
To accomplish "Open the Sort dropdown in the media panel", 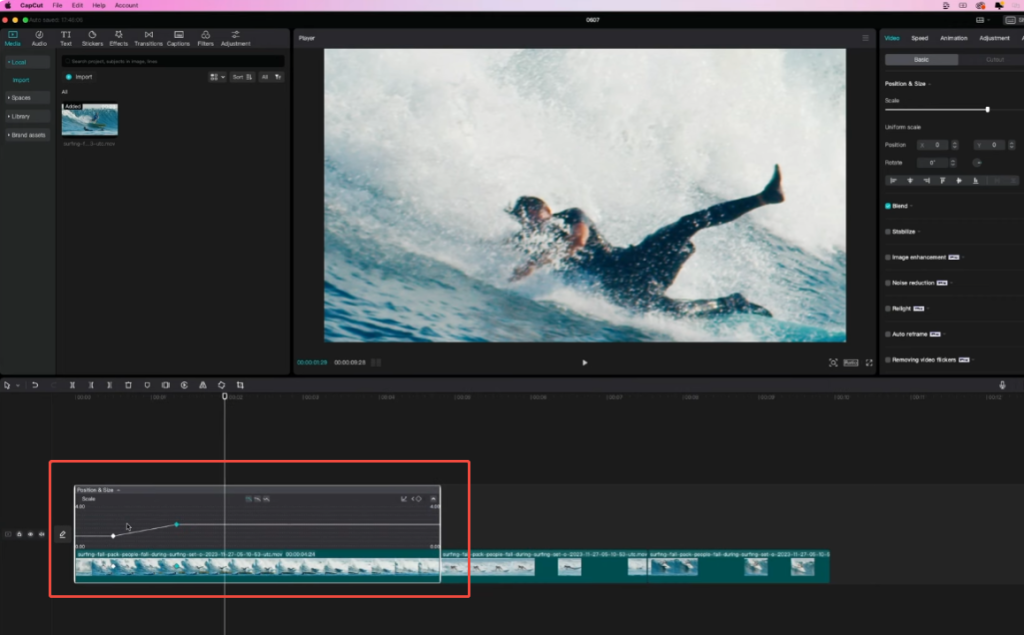I will pos(240,76).
